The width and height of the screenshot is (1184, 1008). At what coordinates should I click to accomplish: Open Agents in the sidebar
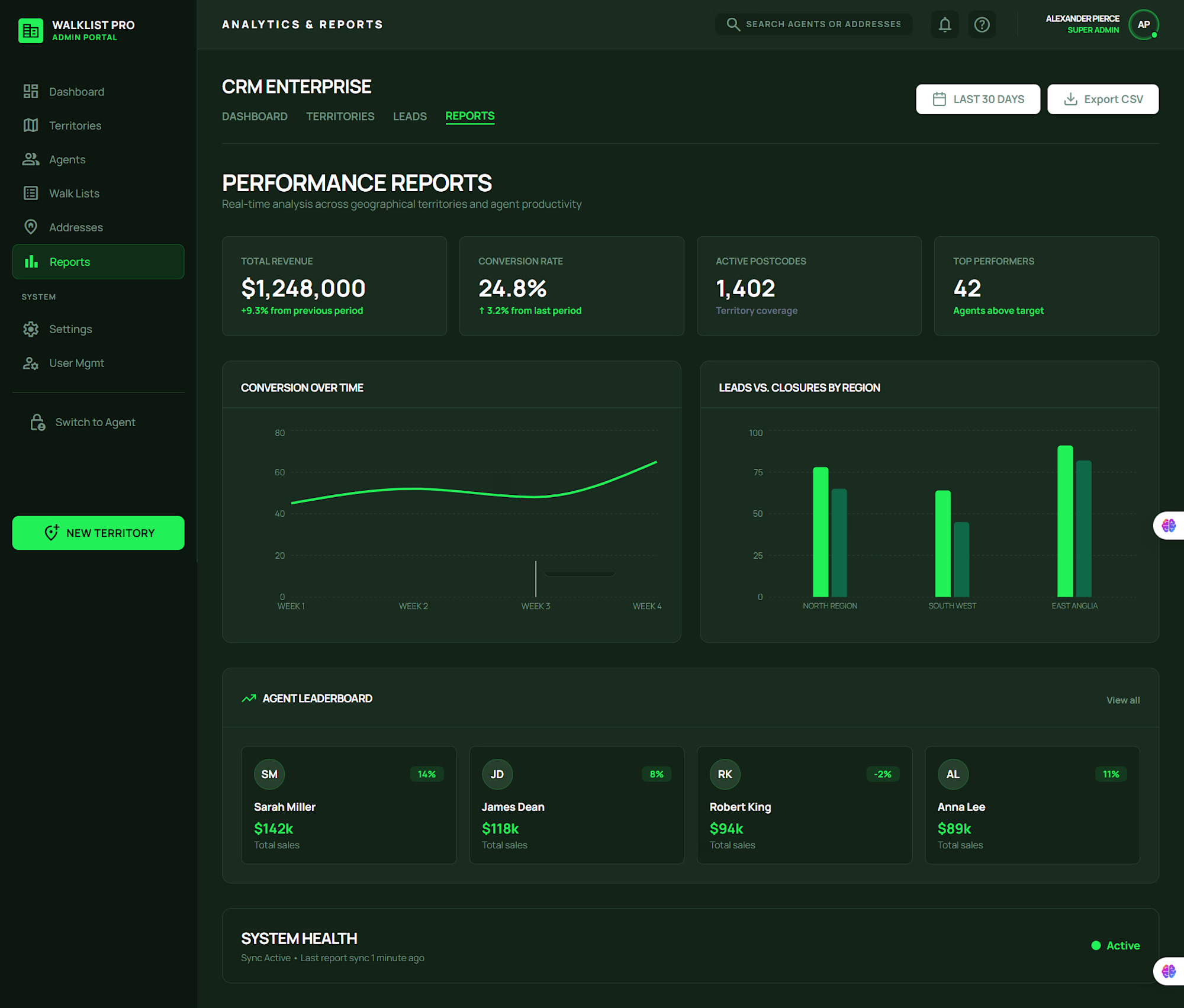click(x=67, y=160)
